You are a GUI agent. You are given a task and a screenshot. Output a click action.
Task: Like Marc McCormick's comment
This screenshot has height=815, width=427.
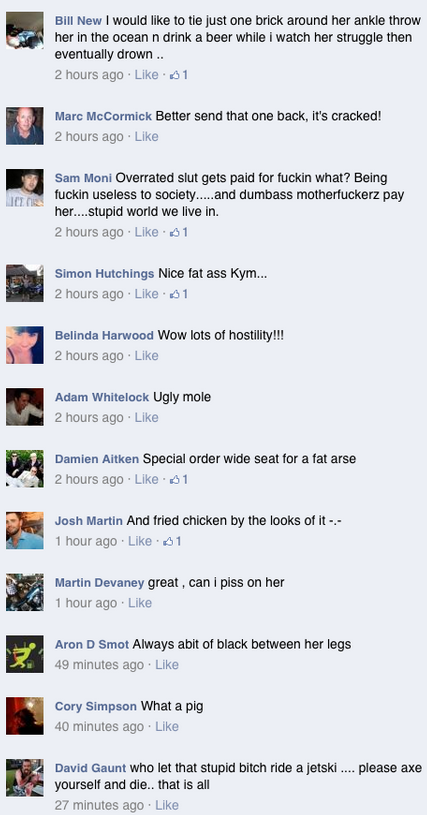click(146, 137)
